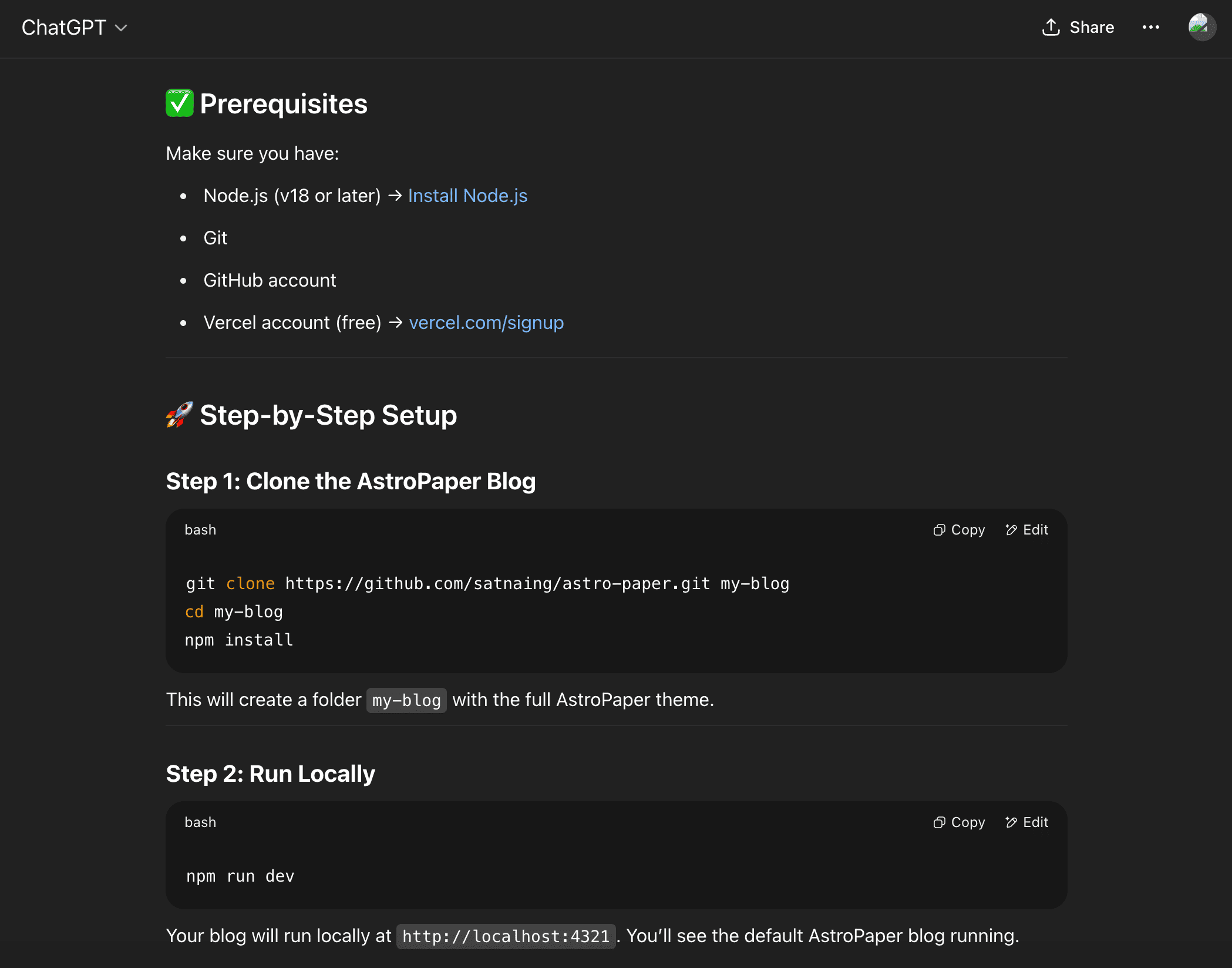This screenshot has width=1232, height=968.
Task: Copy the npm run dev code block
Action: (959, 822)
